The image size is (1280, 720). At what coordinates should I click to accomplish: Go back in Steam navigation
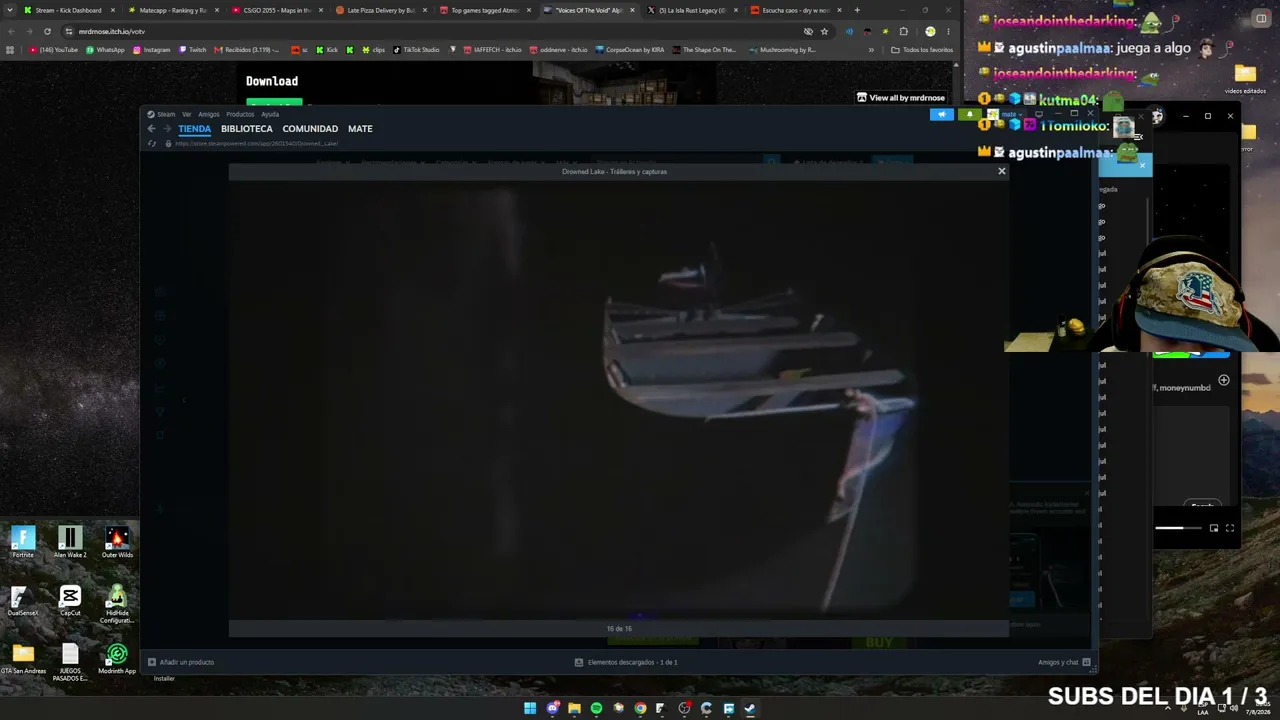tap(152, 129)
